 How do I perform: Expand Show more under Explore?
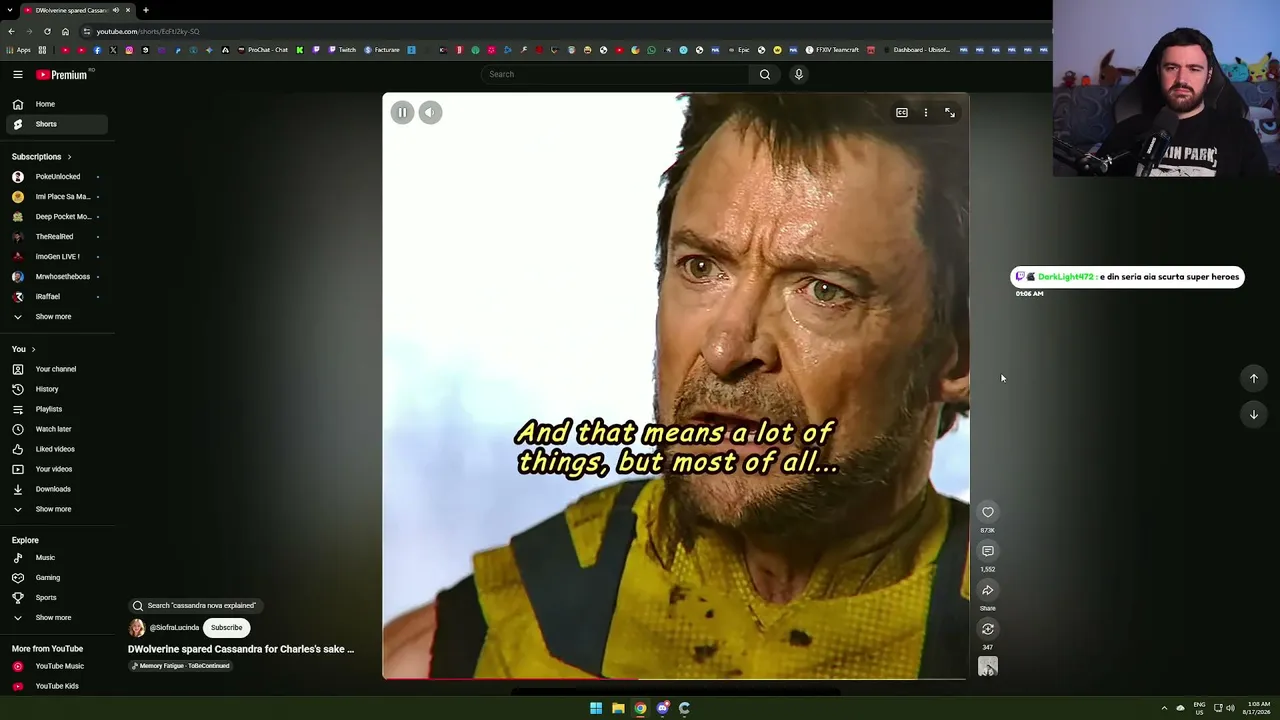56,618
